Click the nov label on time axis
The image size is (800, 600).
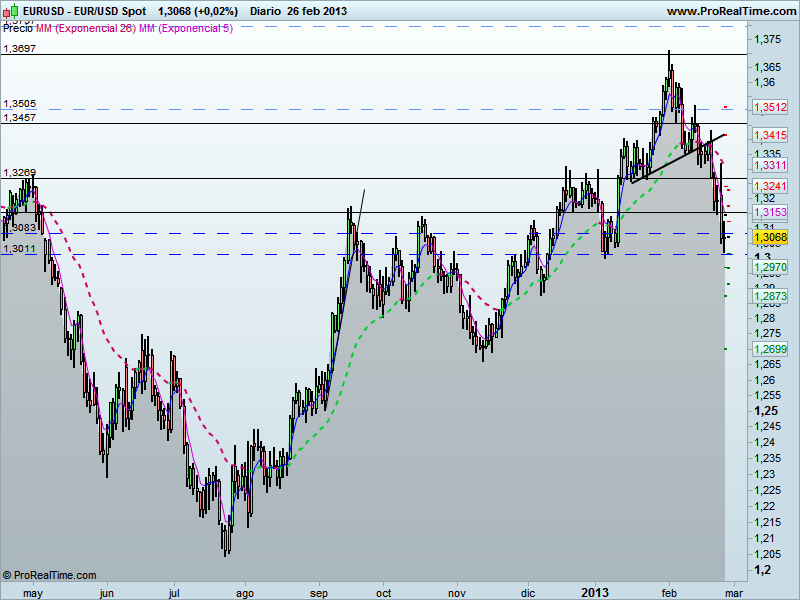457,593
